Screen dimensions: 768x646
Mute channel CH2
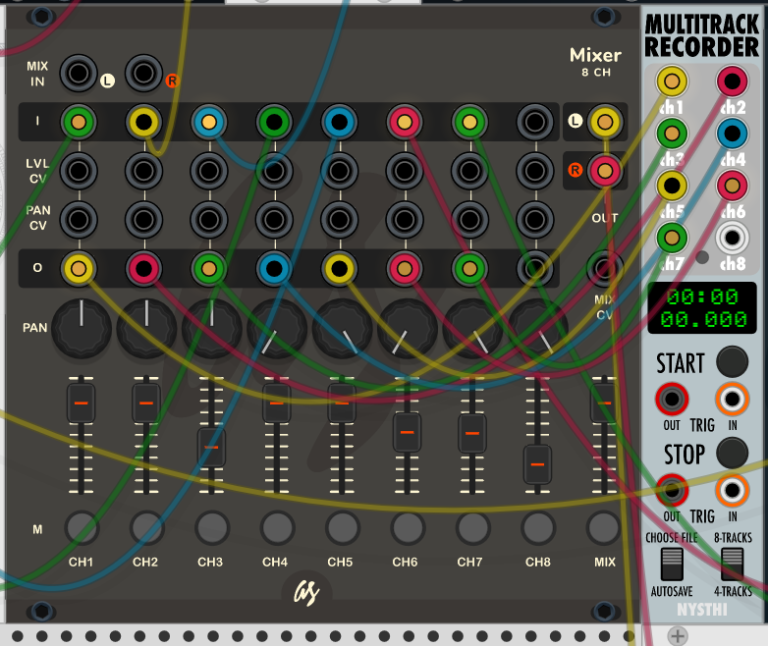tap(146, 528)
